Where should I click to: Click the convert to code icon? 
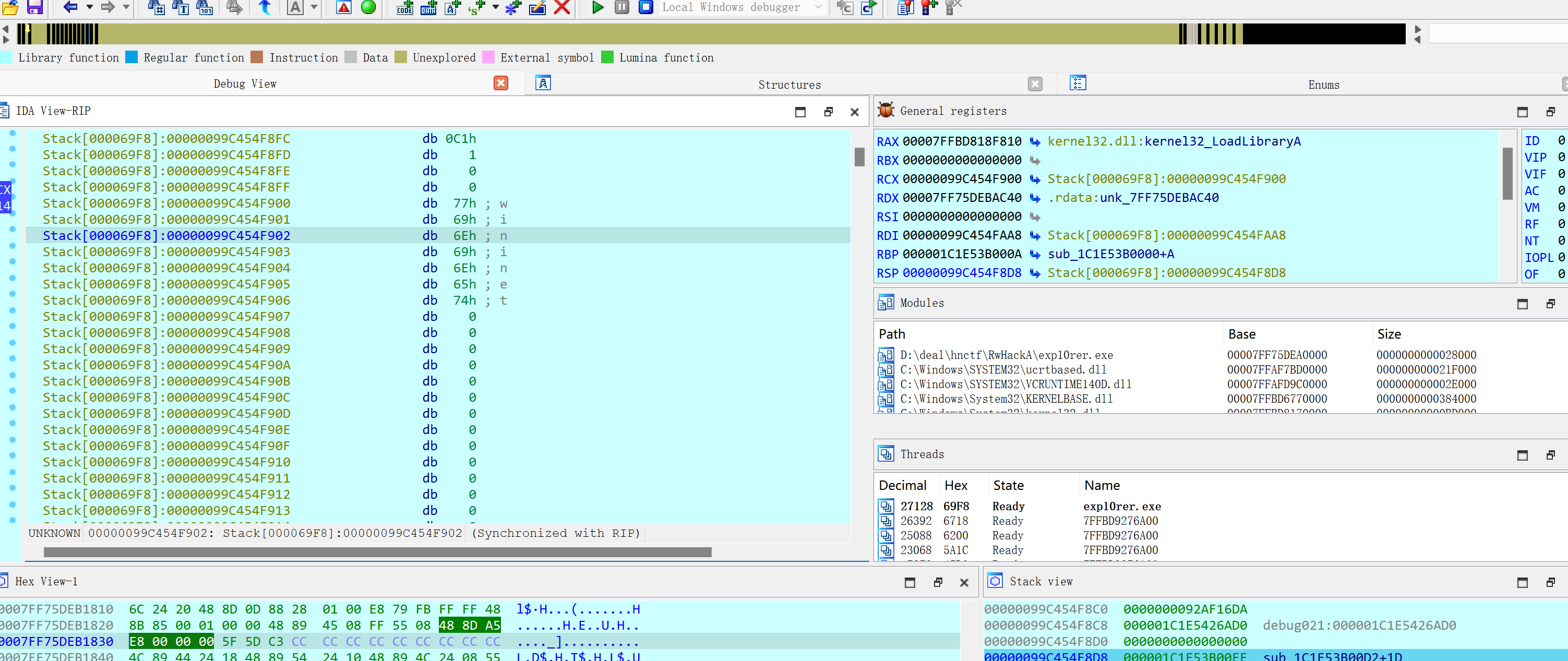coord(404,7)
